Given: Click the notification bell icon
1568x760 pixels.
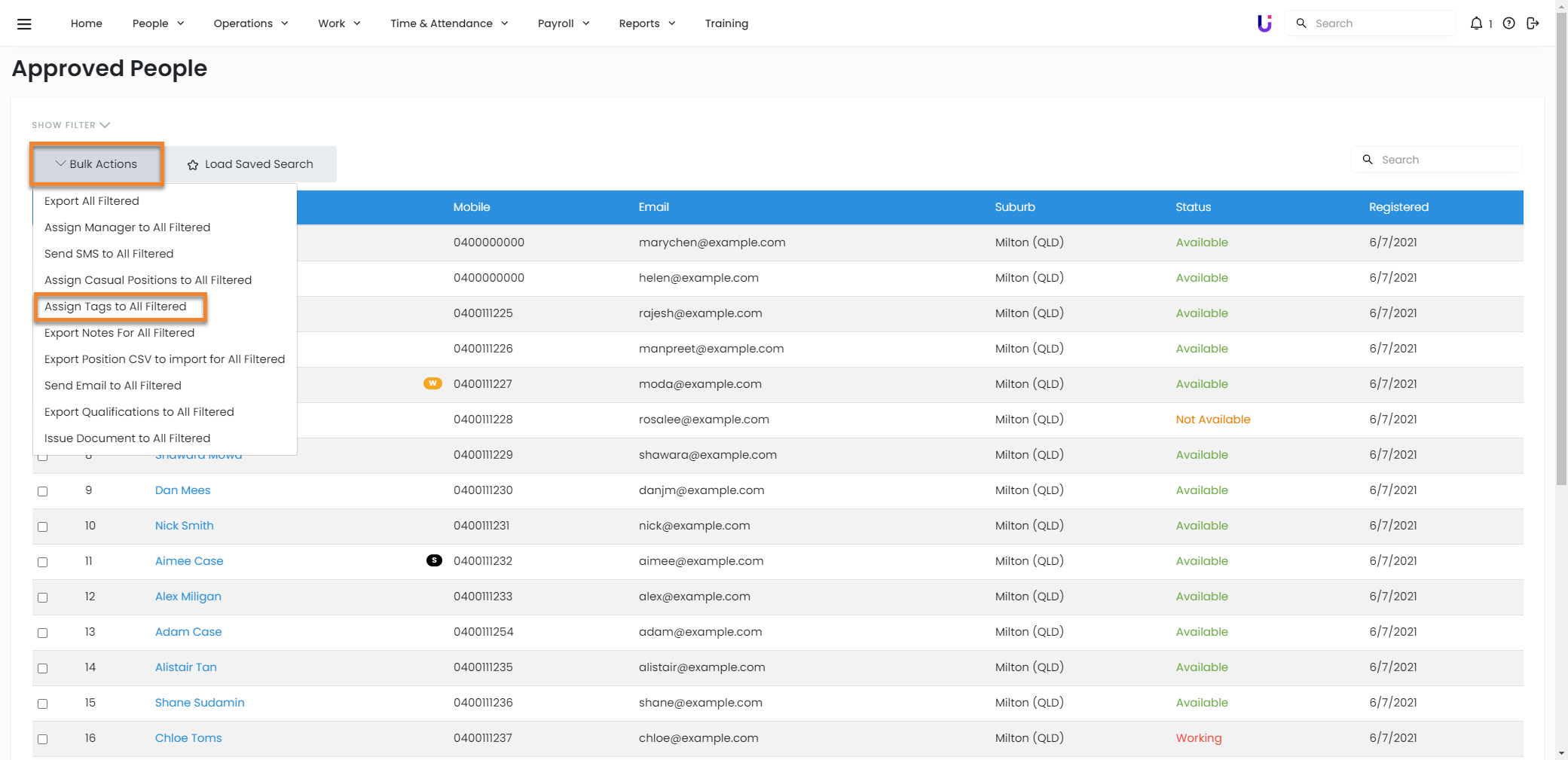Looking at the screenshot, I should point(1476,23).
